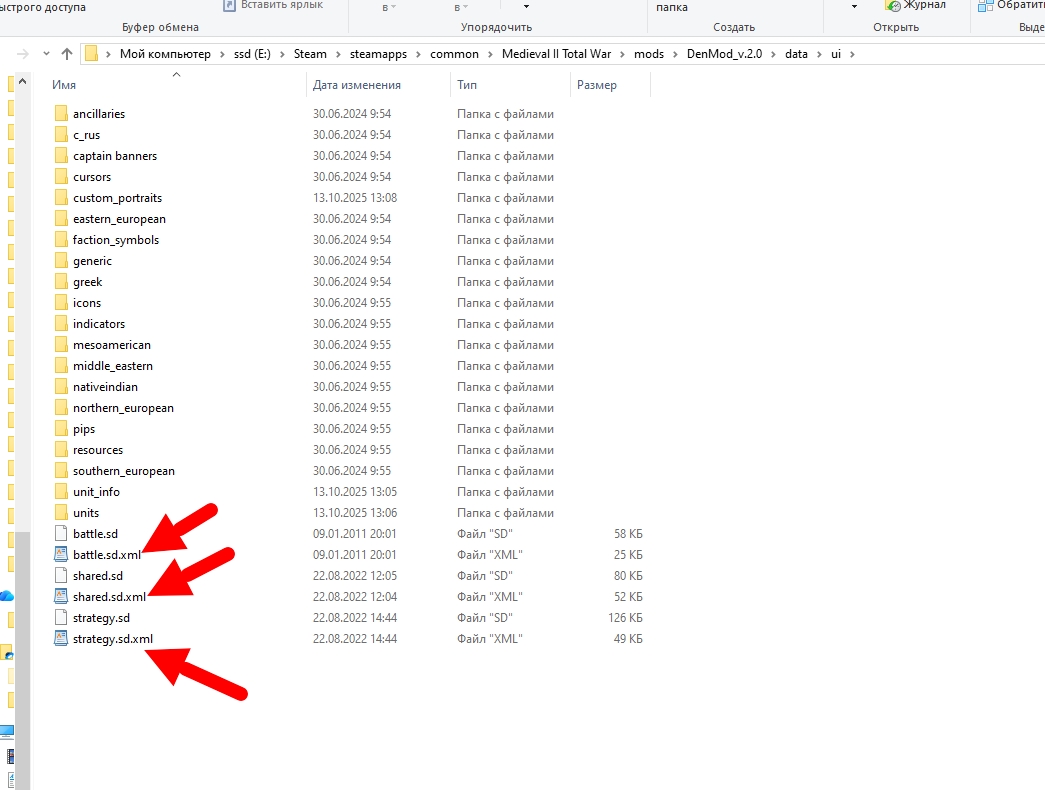
Task: Expand the chevron after the ui breadcrumb
Action: tap(852, 54)
